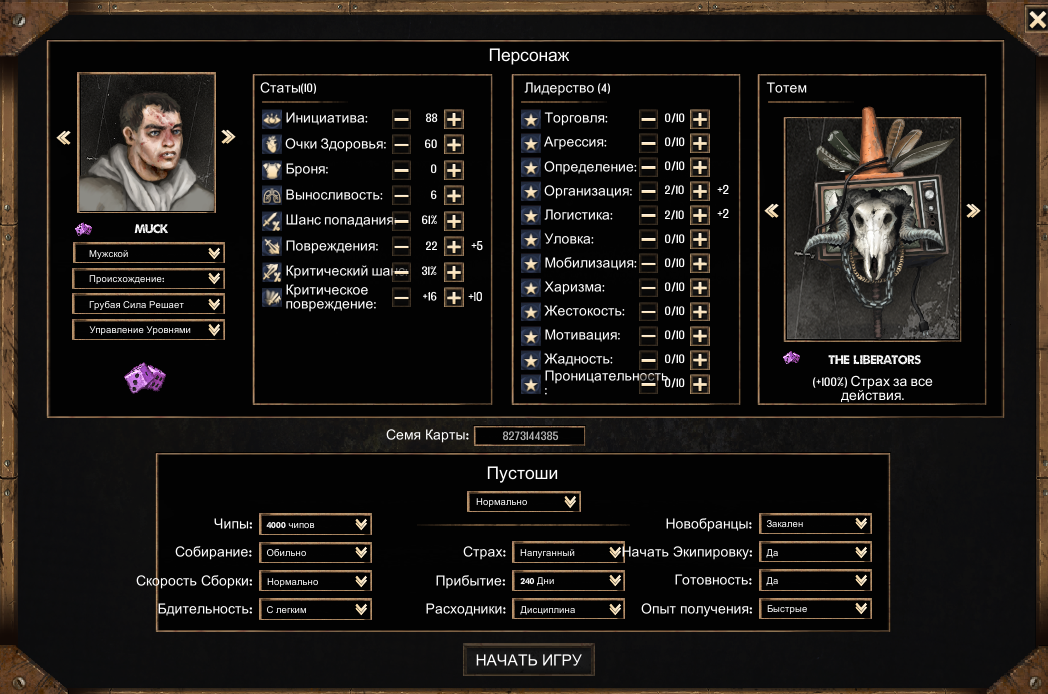The image size is (1048, 694).
Task: Click the small dice next to MUCK name
Action: [84, 229]
